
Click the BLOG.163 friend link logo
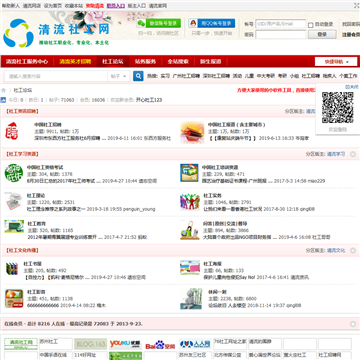(x=90, y=344)
